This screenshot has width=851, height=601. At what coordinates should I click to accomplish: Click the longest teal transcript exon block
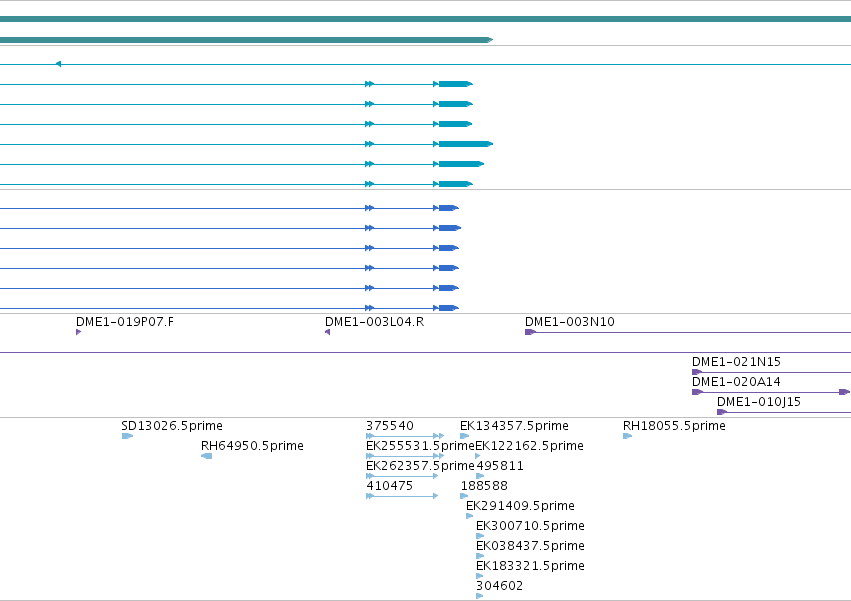466,144
